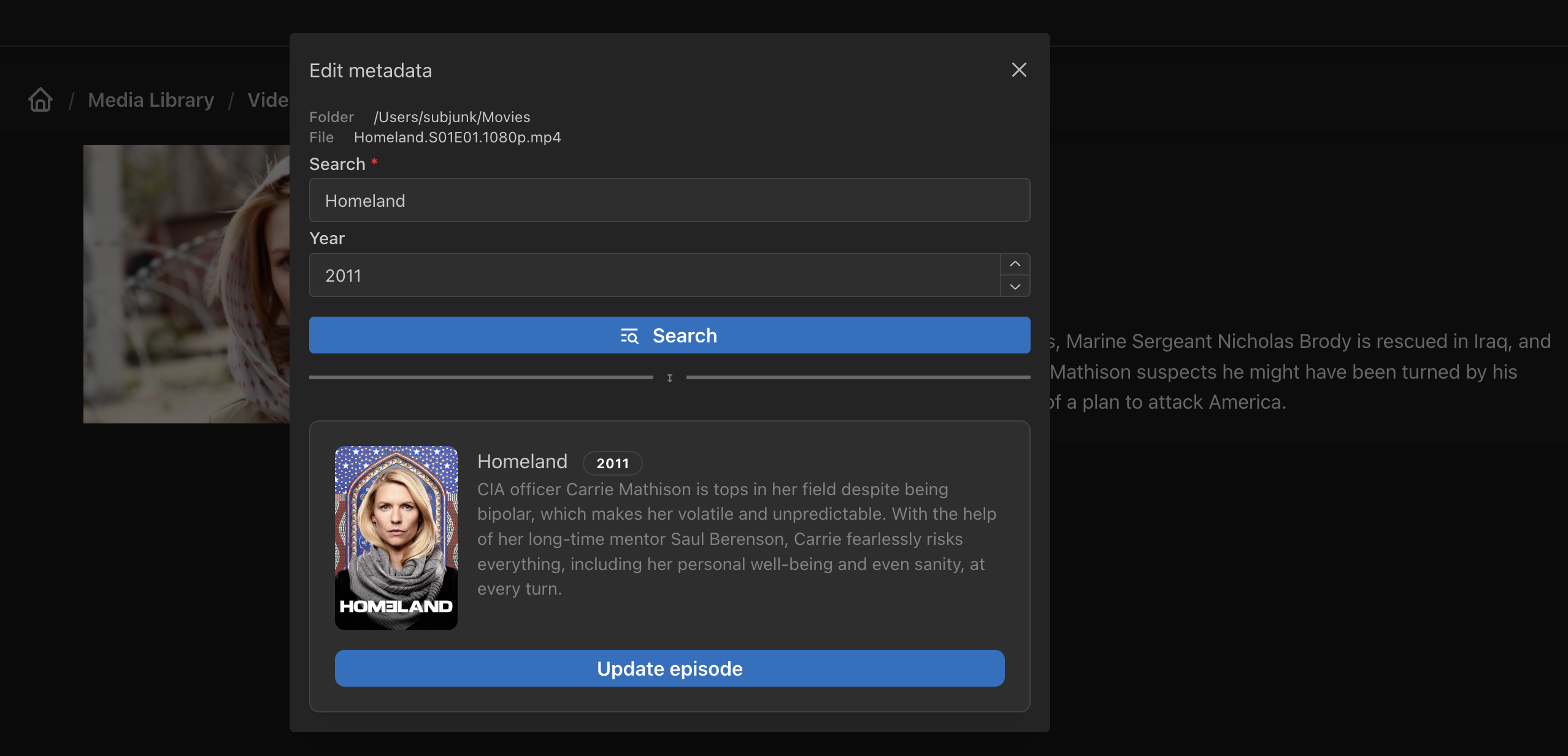Click the home icon in the breadcrumb

(x=39, y=99)
